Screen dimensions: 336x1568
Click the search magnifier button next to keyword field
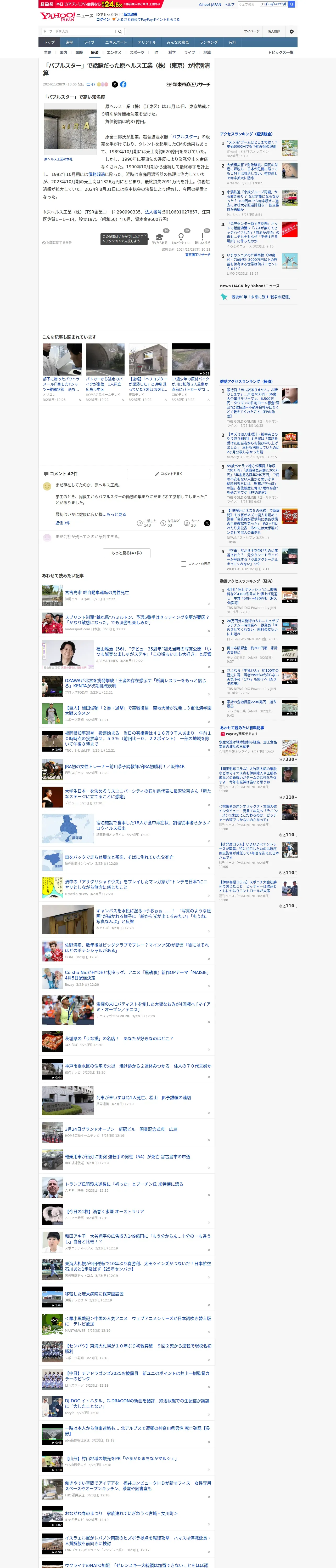point(120,32)
